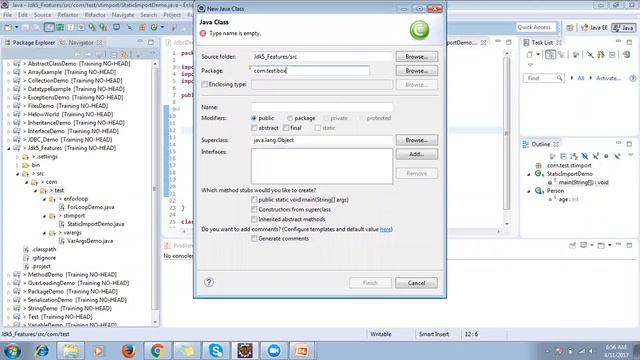Open Skype from the taskbar
The image size is (640, 360).
[x=216, y=351]
